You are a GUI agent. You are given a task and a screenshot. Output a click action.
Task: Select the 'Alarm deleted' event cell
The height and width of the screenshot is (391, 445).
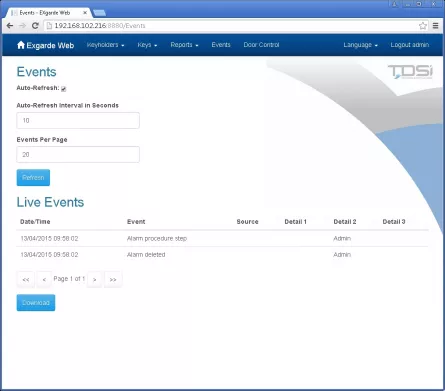(x=146, y=255)
